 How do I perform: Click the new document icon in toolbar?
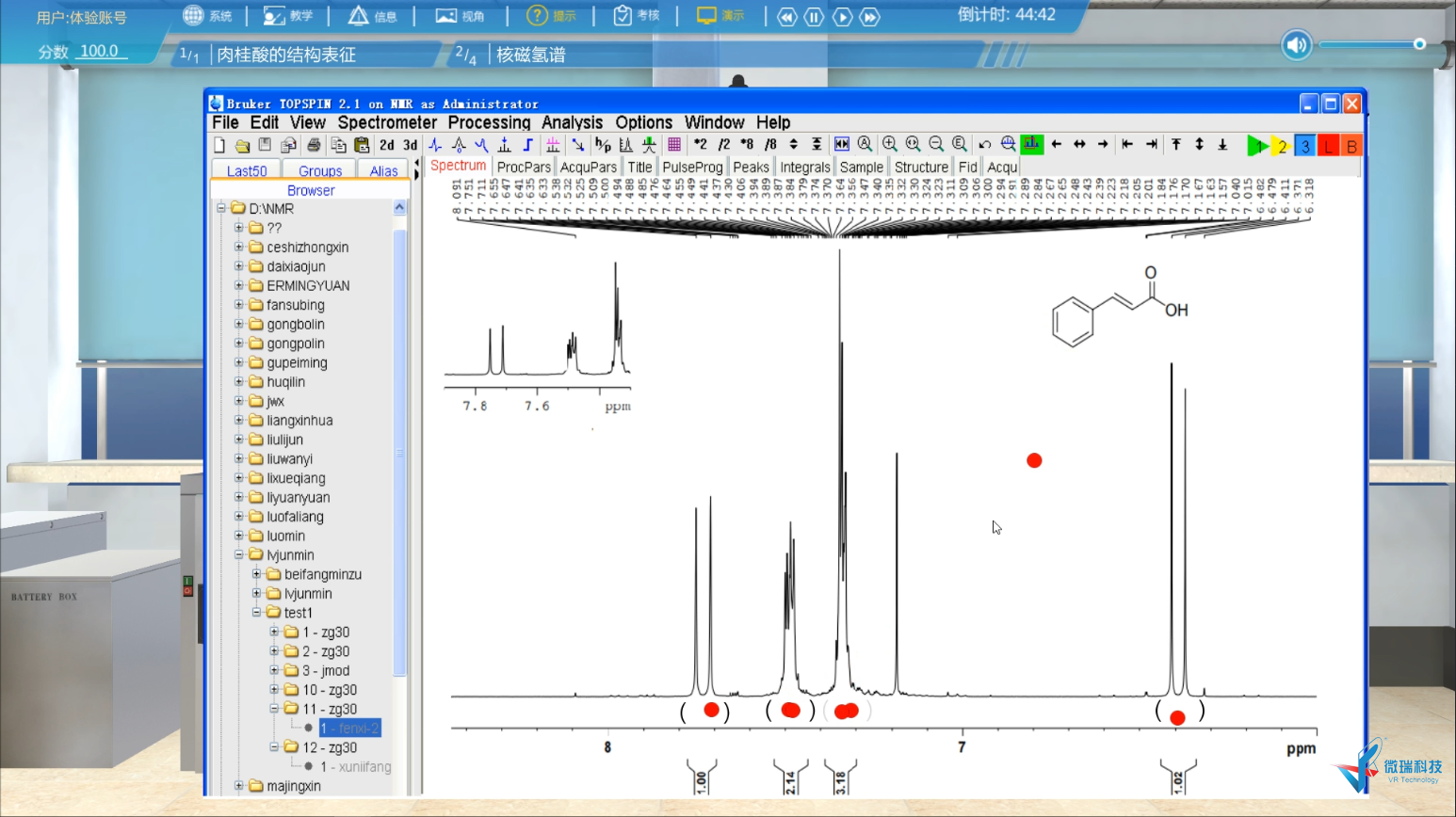[219, 145]
